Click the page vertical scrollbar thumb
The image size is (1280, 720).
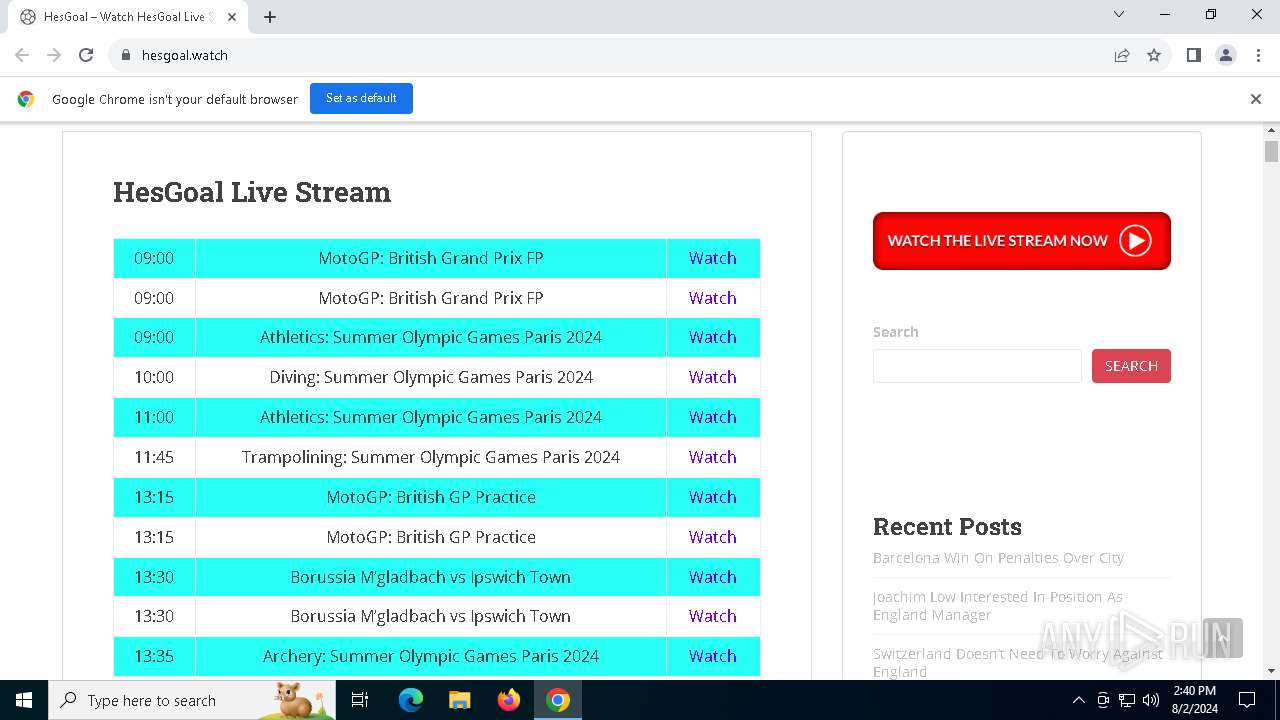(1271, 152)
